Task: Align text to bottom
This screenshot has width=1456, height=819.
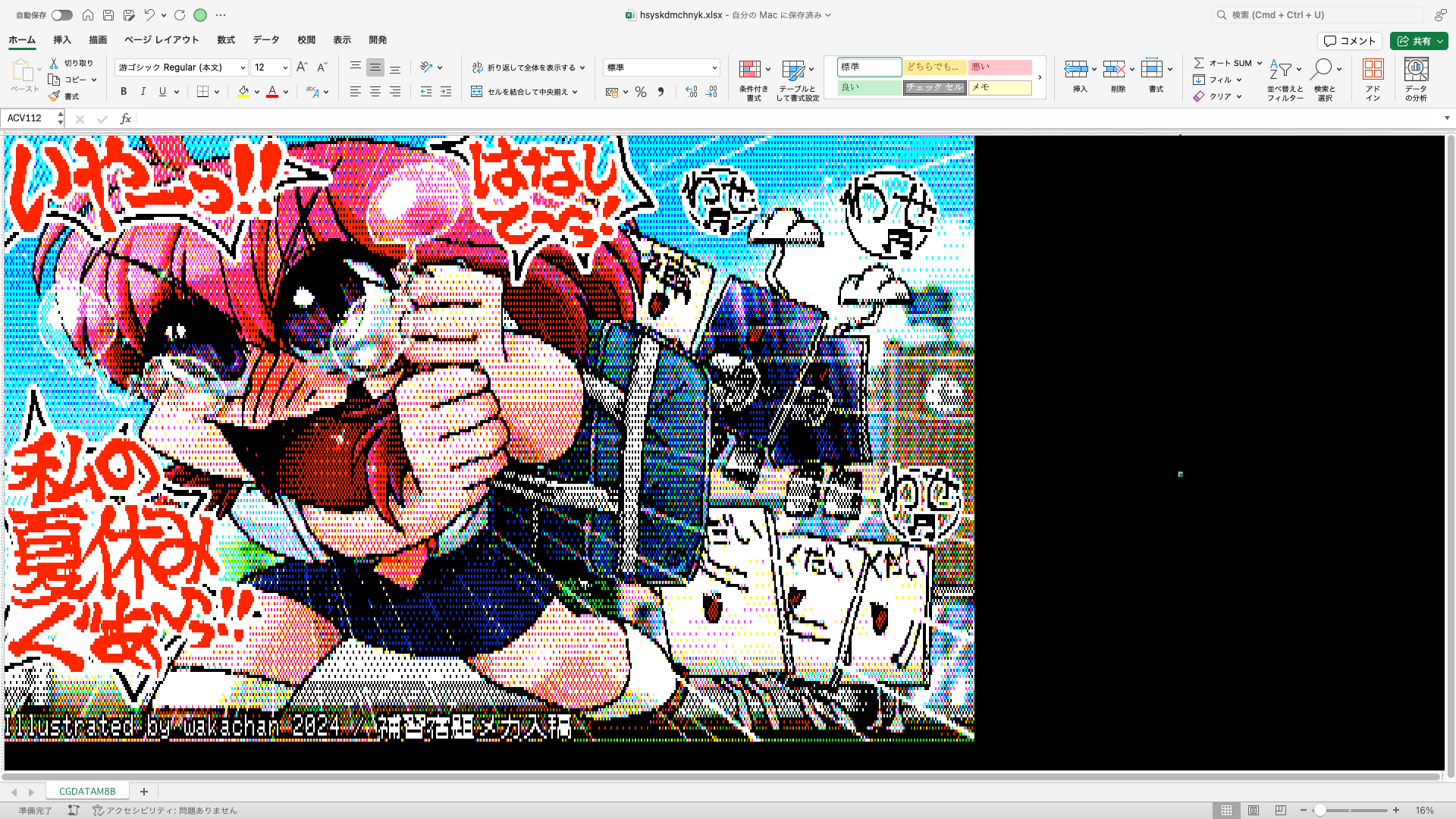Action: click(x=395, y=67)
